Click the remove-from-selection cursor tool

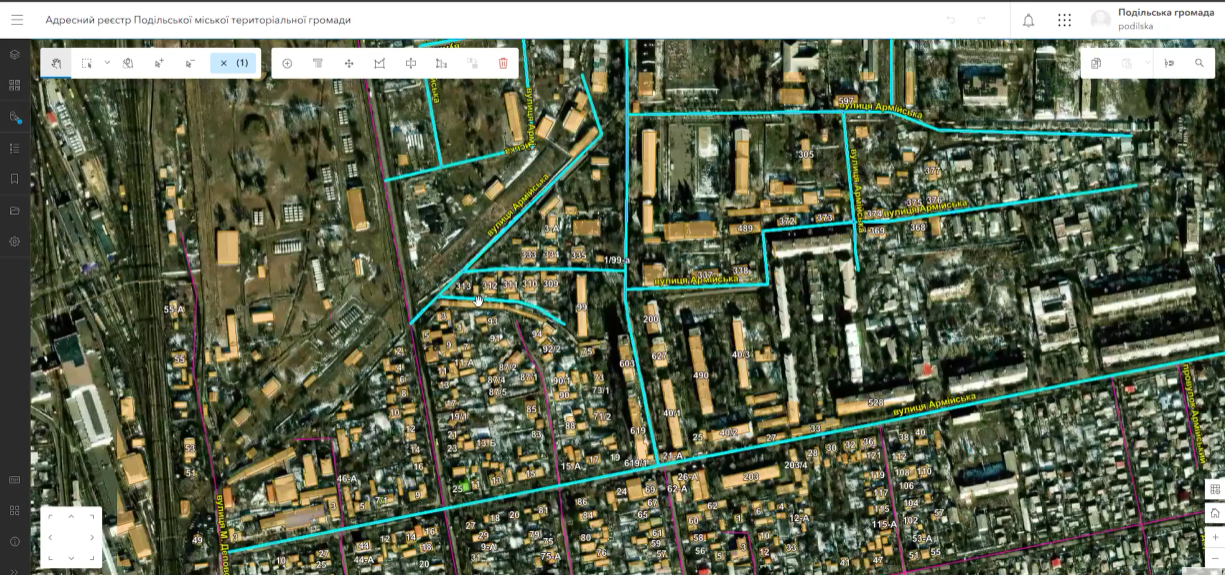tap(190, 63)
